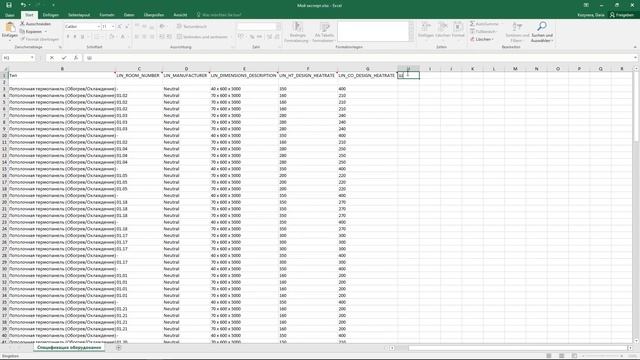Open Bedingte Formatierung menu
640x360 pixels.
click(x=297, y=32)
